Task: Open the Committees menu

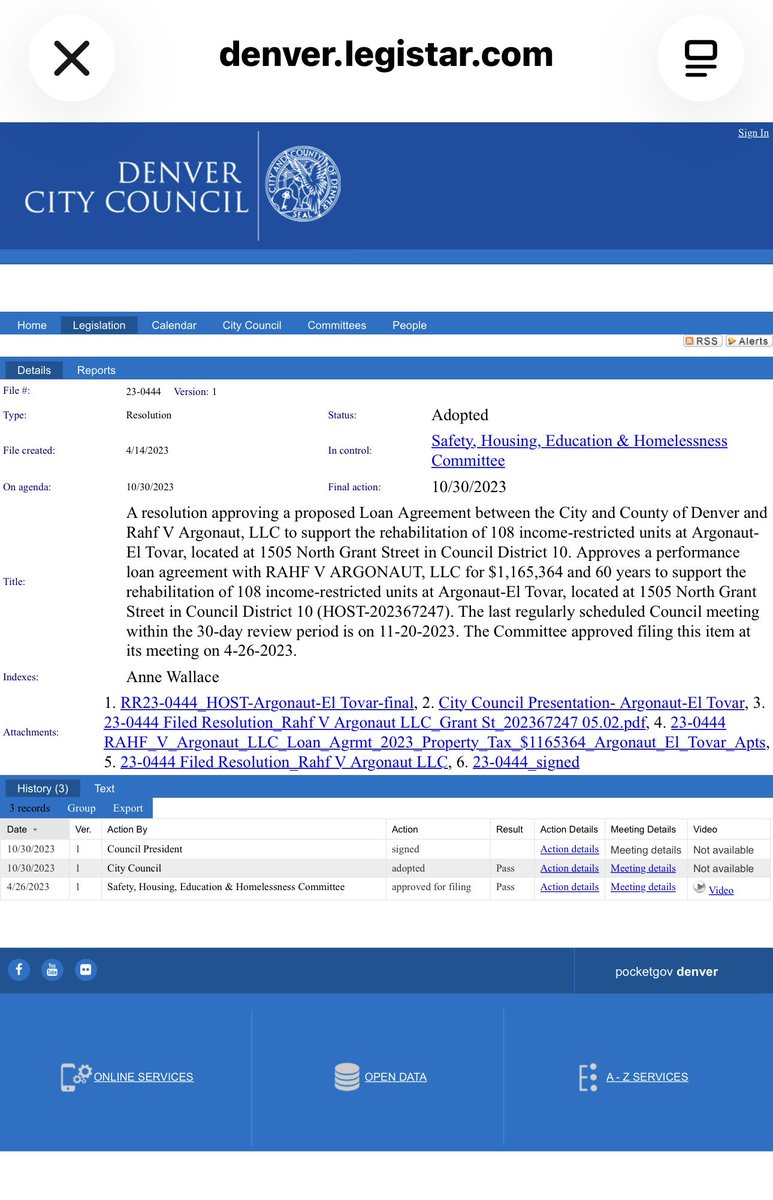Action: click(x=337, y=325)
